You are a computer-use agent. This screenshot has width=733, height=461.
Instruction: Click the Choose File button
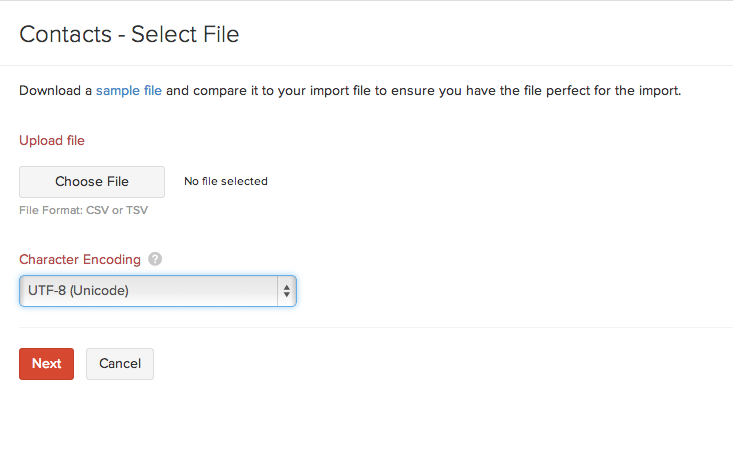point(92,182)
